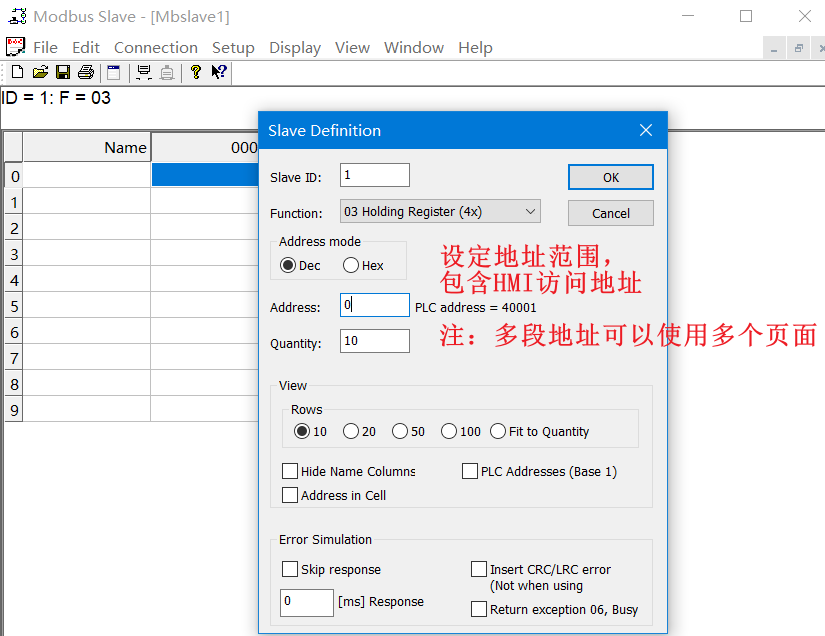The width and height of the screenshot is (825, 636).
Task: Click the 'PLC address = 40001' label
Action: pos(476,307)
